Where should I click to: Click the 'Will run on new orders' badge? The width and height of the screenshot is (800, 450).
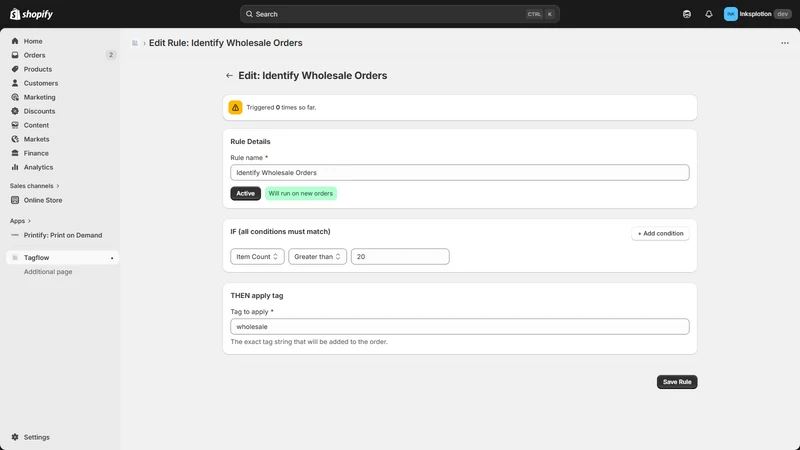coord(301,193)
